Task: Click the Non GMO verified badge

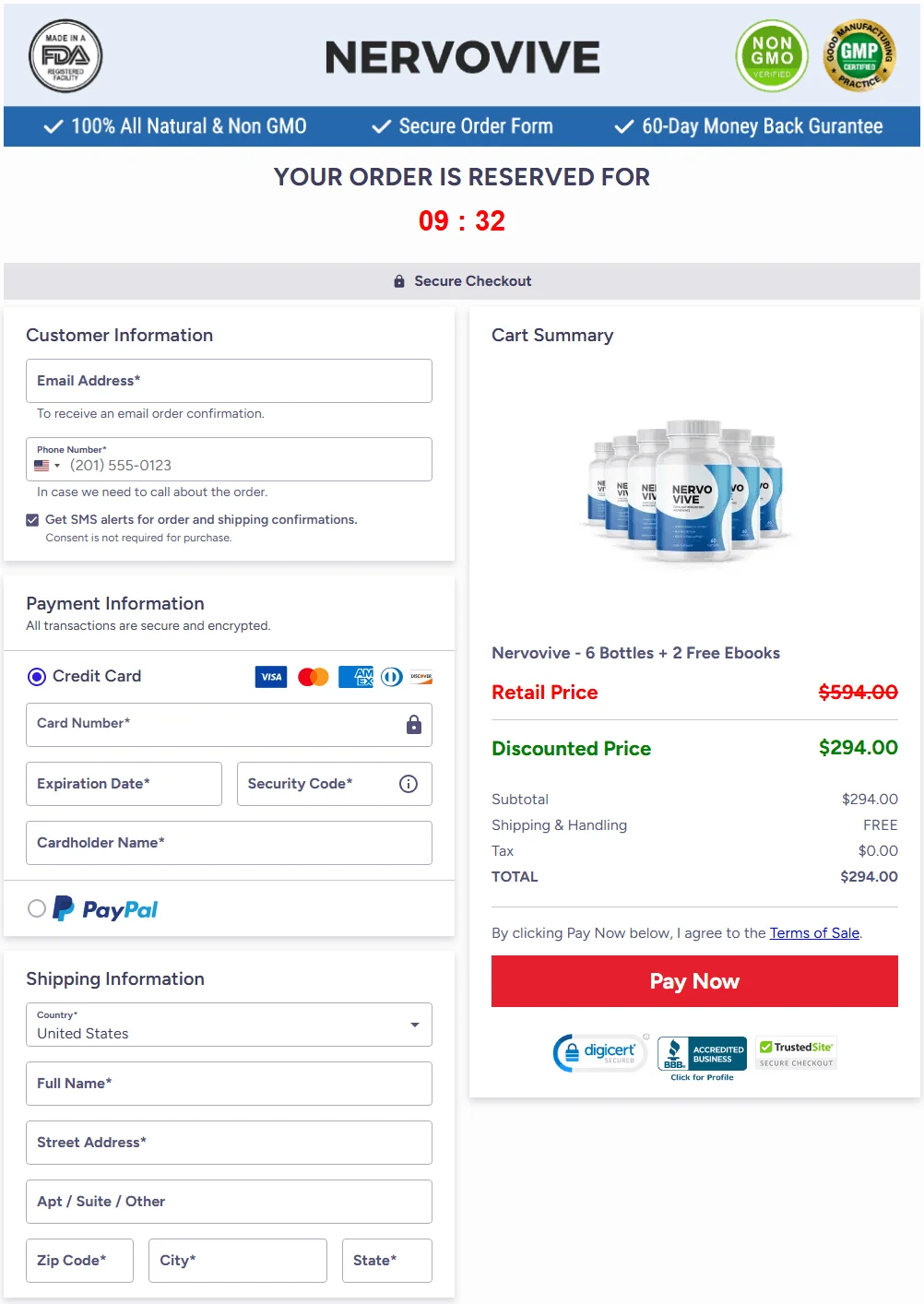Action: [772, 56]
